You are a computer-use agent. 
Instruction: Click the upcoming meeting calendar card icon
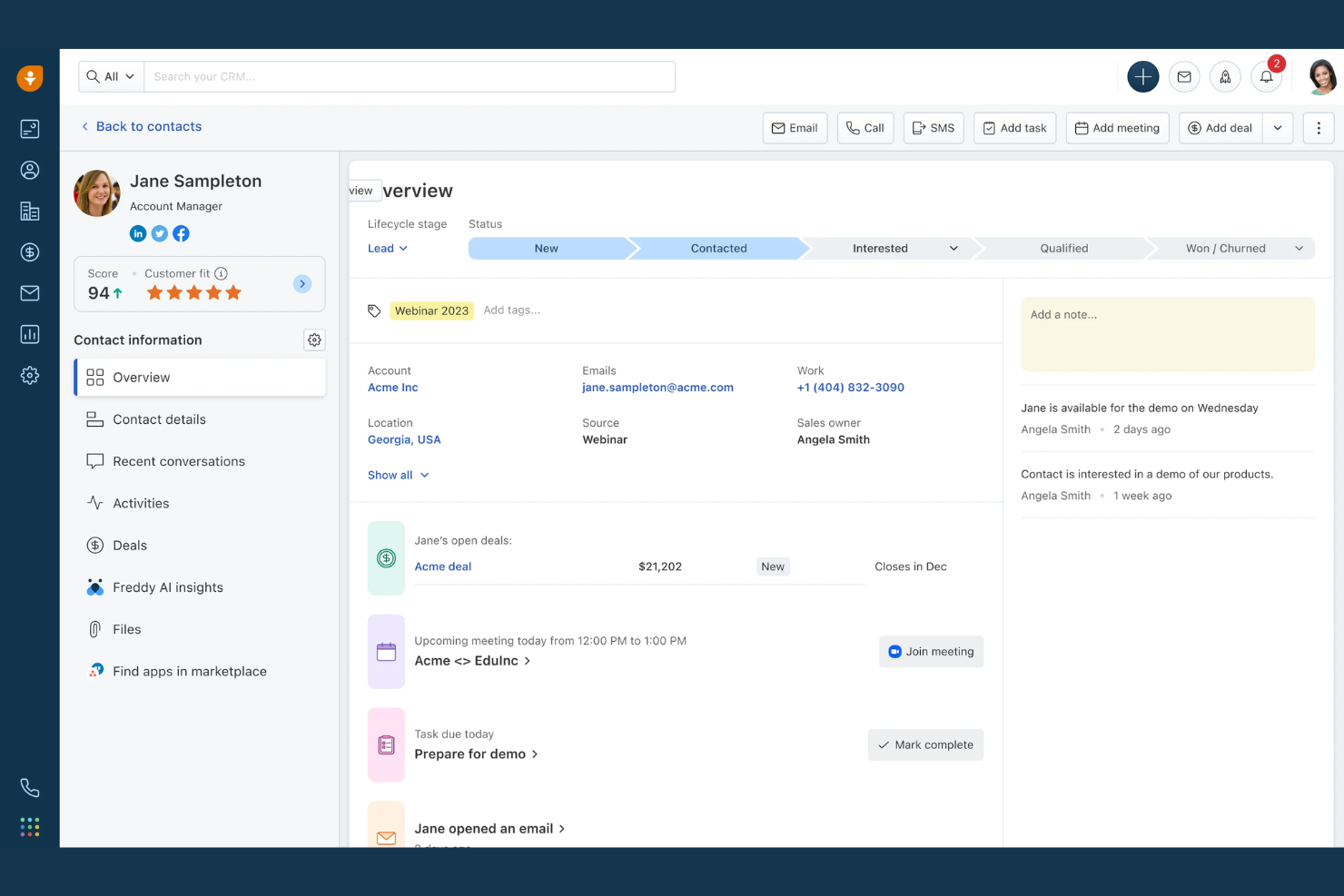tap(386, 652)
